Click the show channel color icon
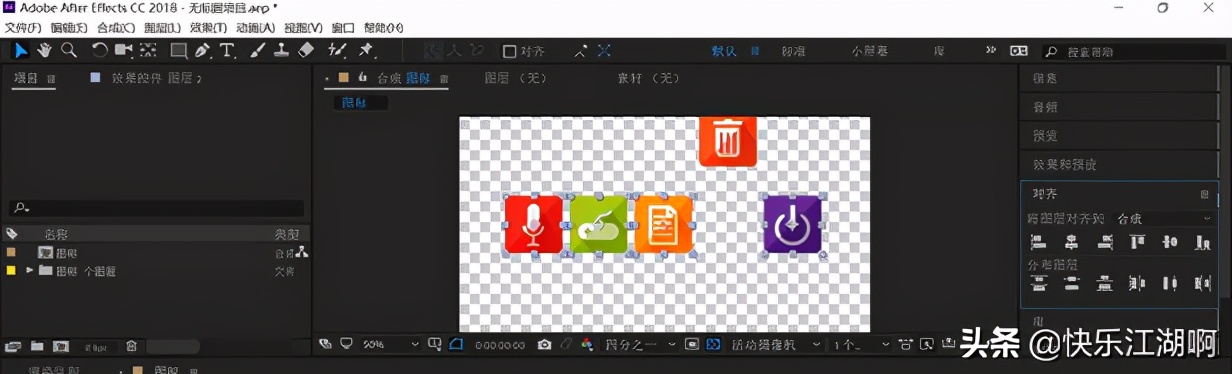Viewport: 1232px width, 374px height. (587, 344)
